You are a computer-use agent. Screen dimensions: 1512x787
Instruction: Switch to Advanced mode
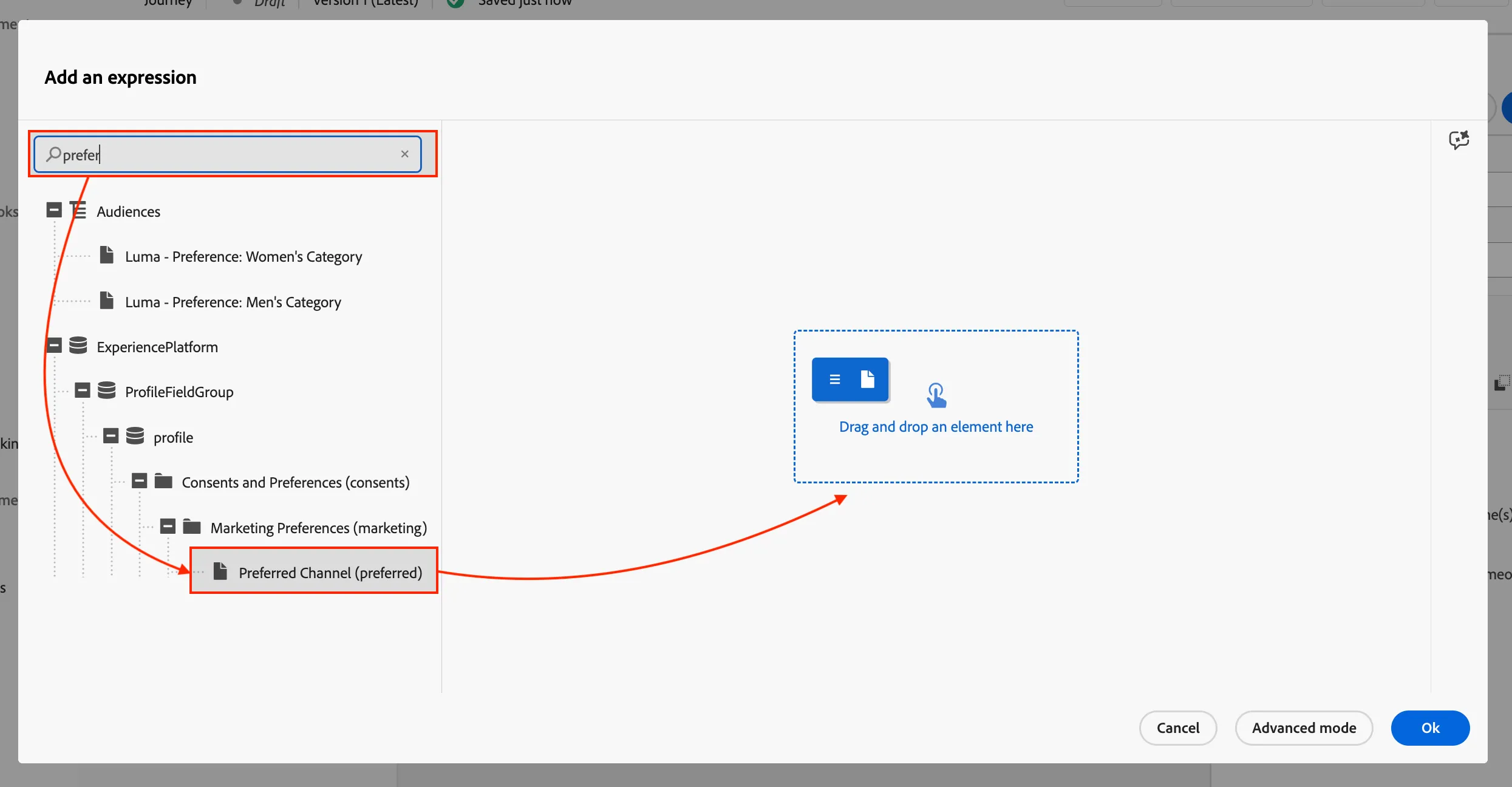click(x=1304, y=727)
